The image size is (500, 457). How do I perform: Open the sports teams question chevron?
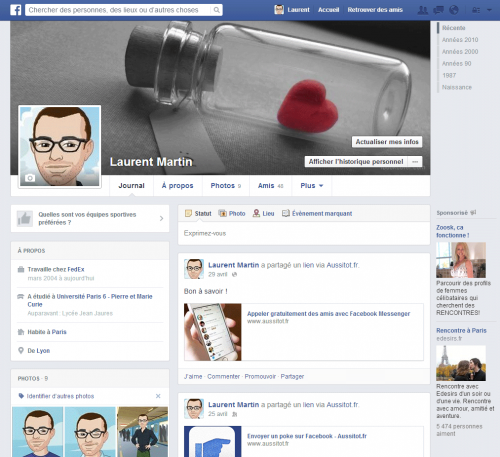[161, 218]
